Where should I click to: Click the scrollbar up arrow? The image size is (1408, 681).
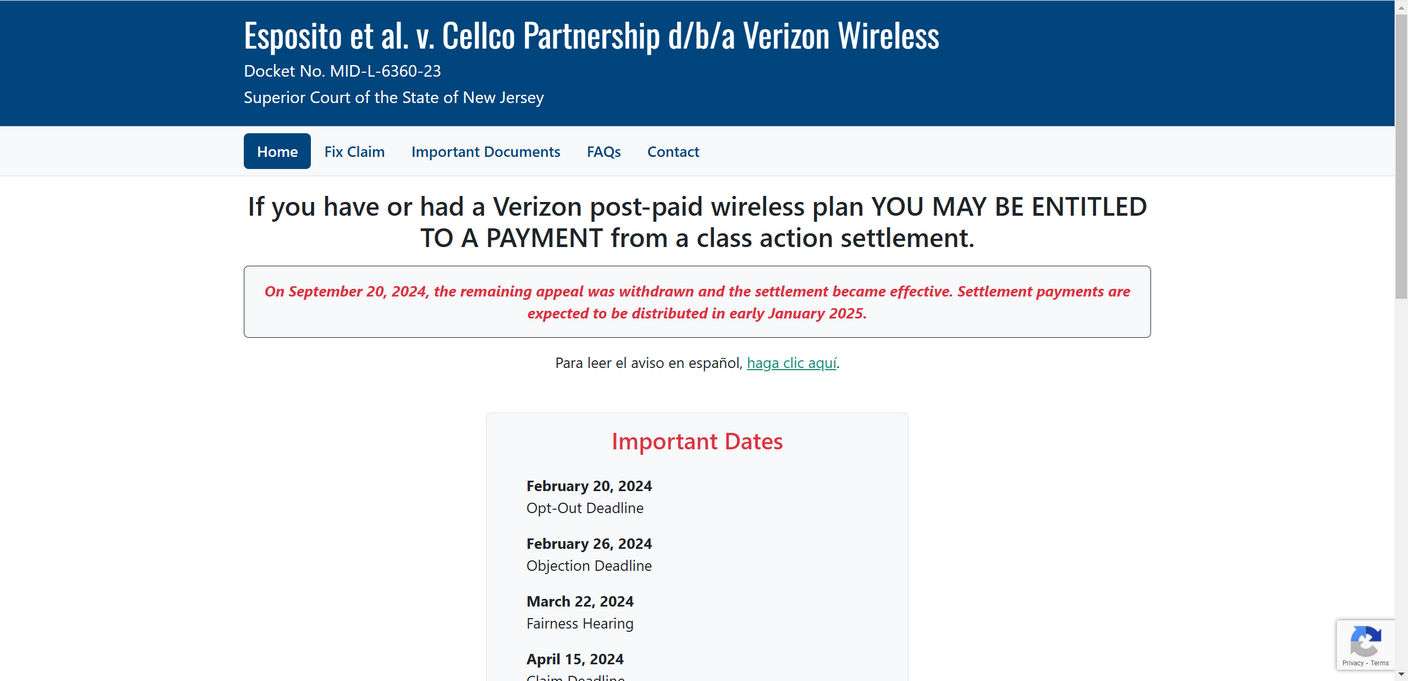pos(1401,7)
